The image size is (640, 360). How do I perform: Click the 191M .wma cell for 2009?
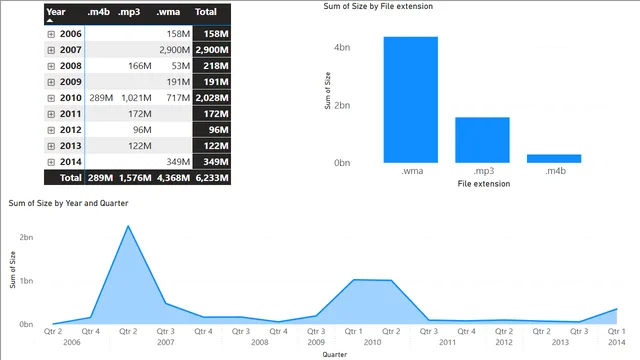pyautogui.click(x=178, y=82)
